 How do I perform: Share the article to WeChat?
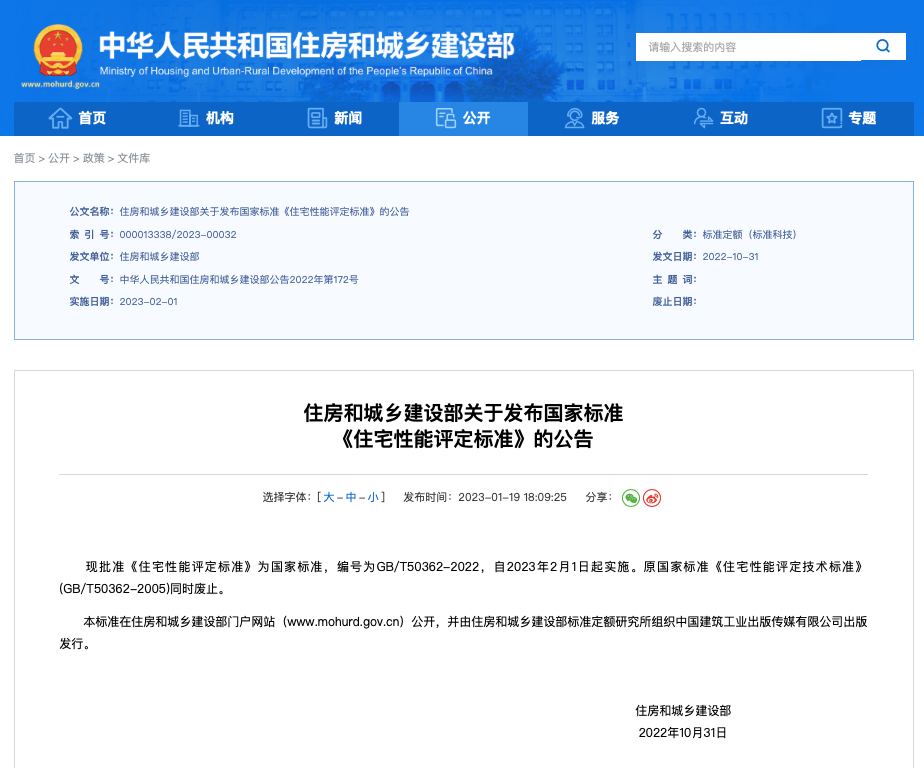(x=630, y=497)
